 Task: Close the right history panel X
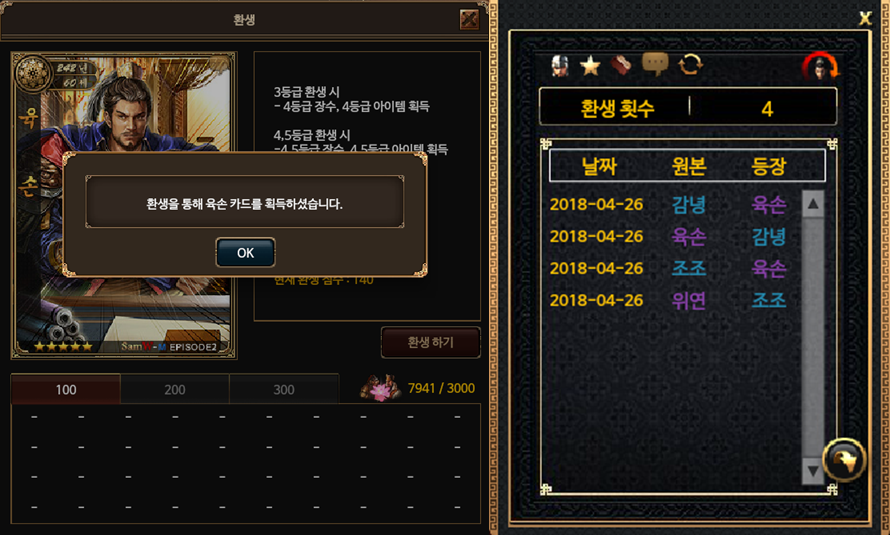pyautogui.click(x=865, y=19)
